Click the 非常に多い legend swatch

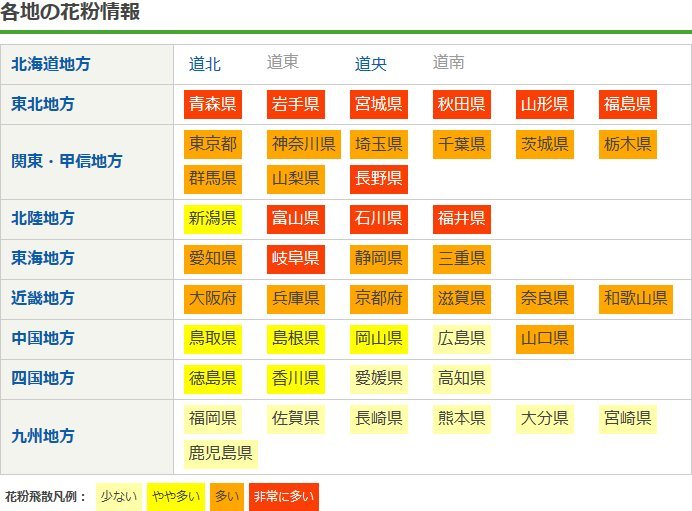tap(283, 497)
